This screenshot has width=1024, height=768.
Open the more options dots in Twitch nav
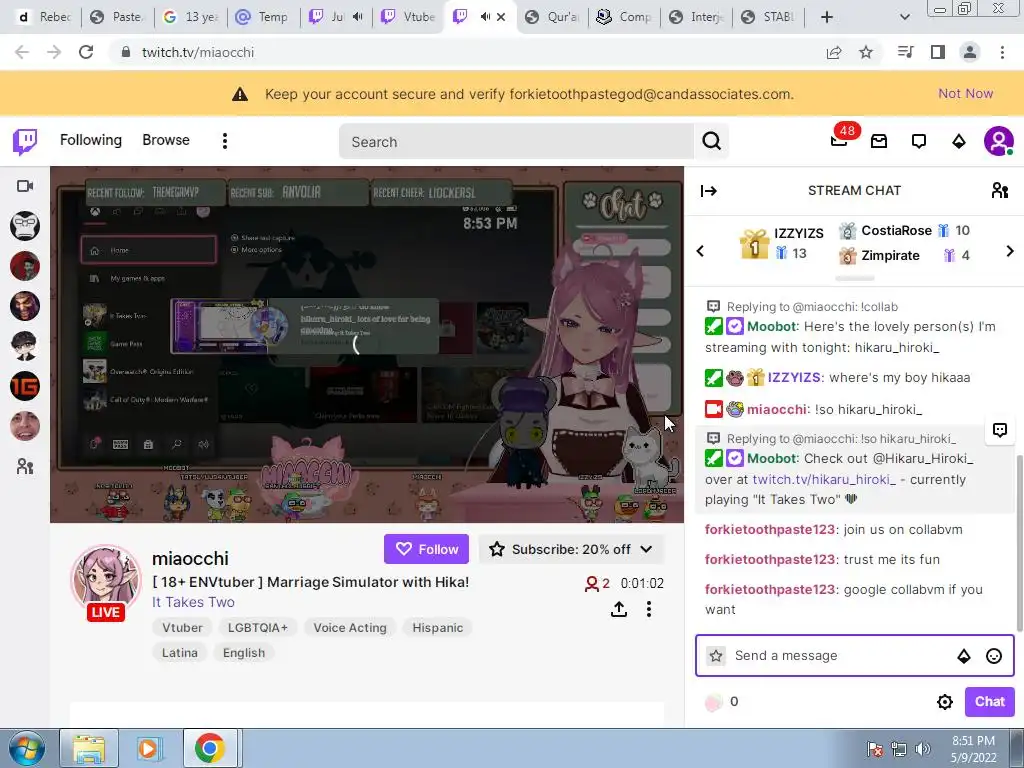click(x=225, y=141)
